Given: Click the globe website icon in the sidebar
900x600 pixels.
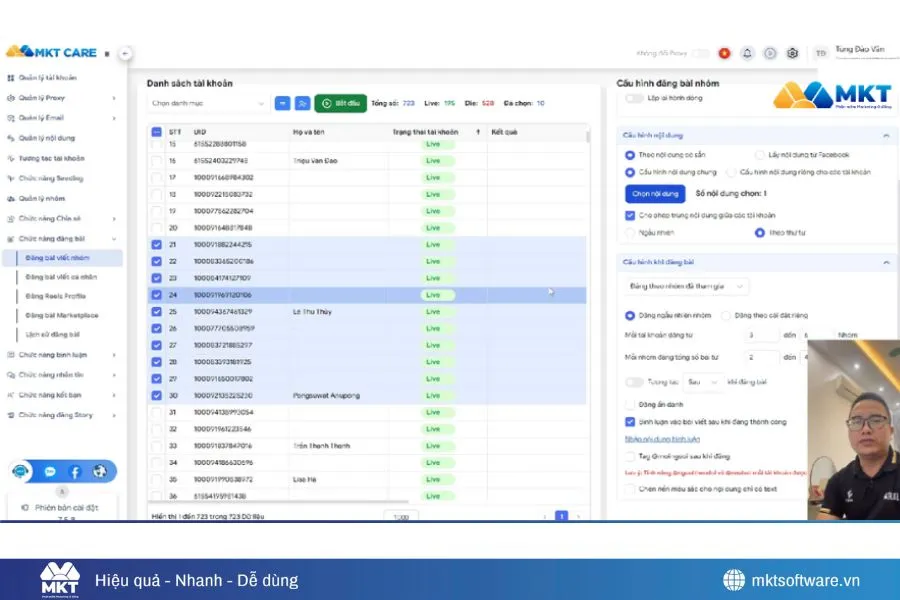Looking at the screenshot, I should (x=99, y=471).
